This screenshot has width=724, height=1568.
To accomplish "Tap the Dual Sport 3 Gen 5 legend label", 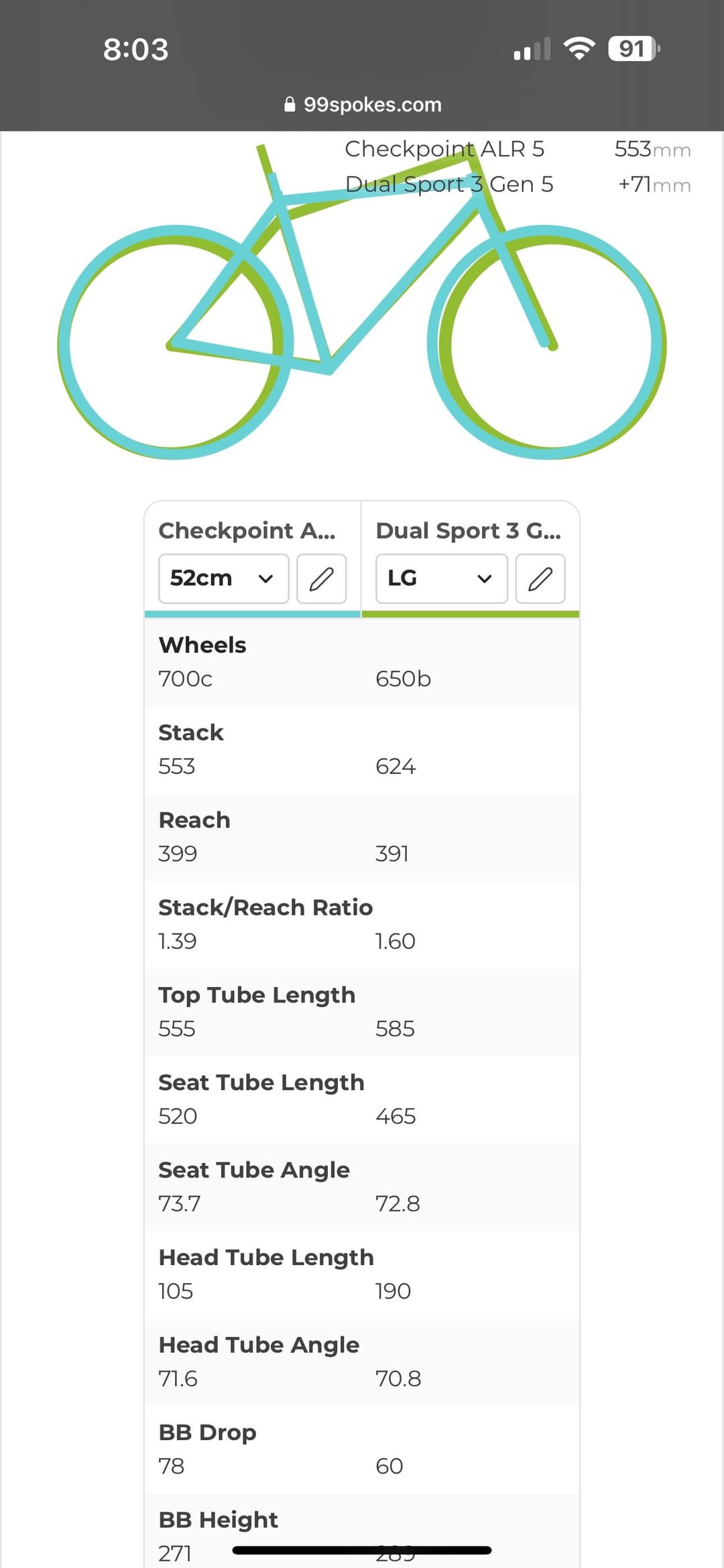I will pos(449,184).
